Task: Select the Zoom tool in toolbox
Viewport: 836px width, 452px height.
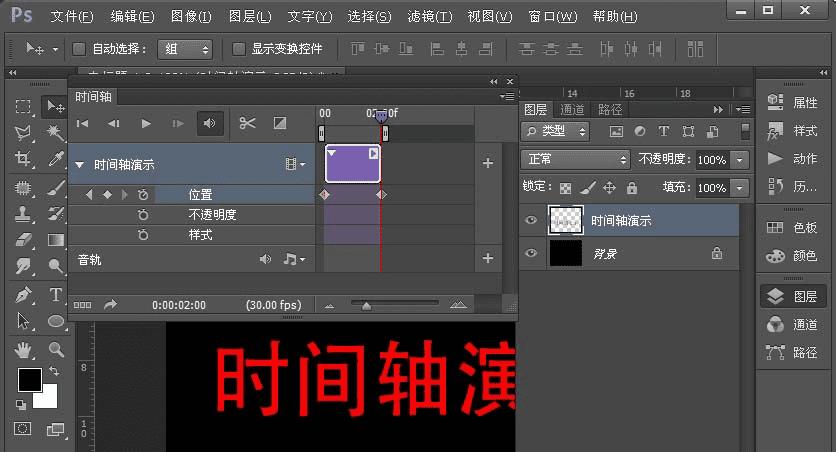Action: (x=55, y=349)
